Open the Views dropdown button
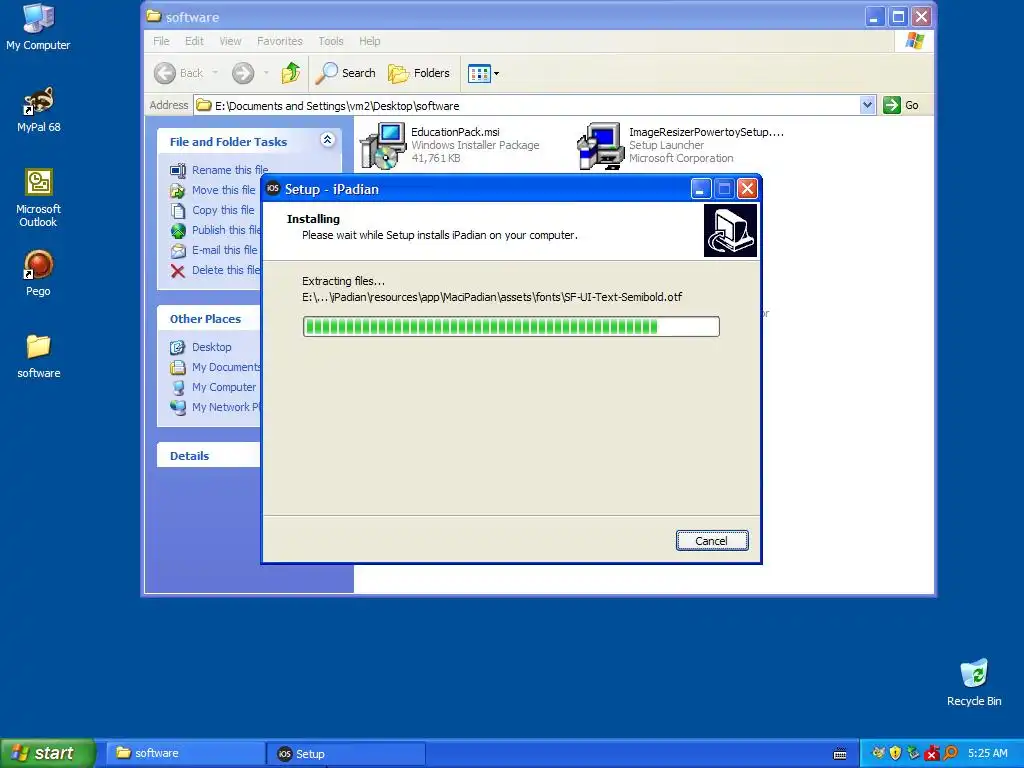This screenshot has height=768, width=1024. [x=484, y=73]
